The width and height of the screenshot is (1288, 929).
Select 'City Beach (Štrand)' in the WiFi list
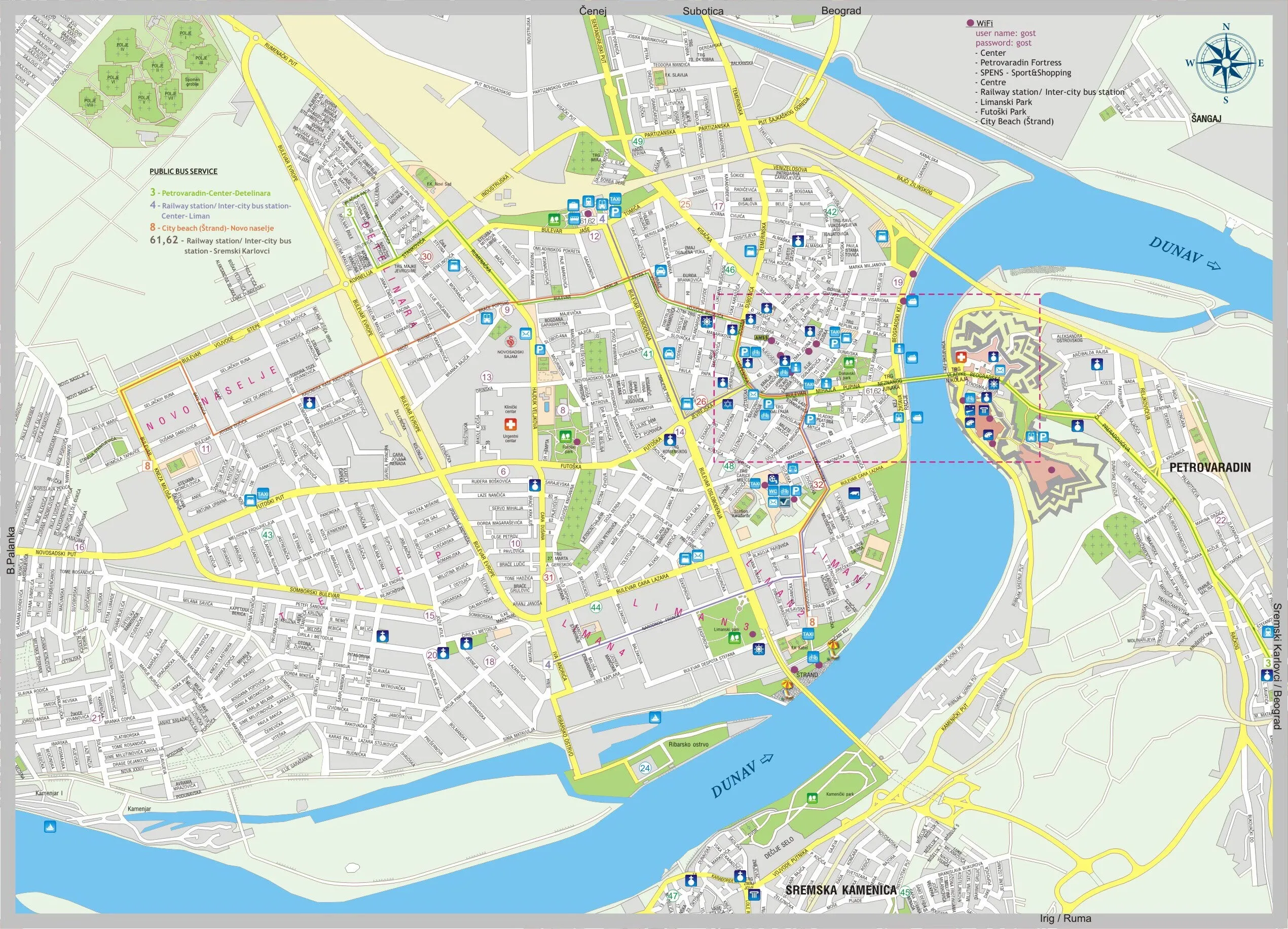tap(1016, 121)
